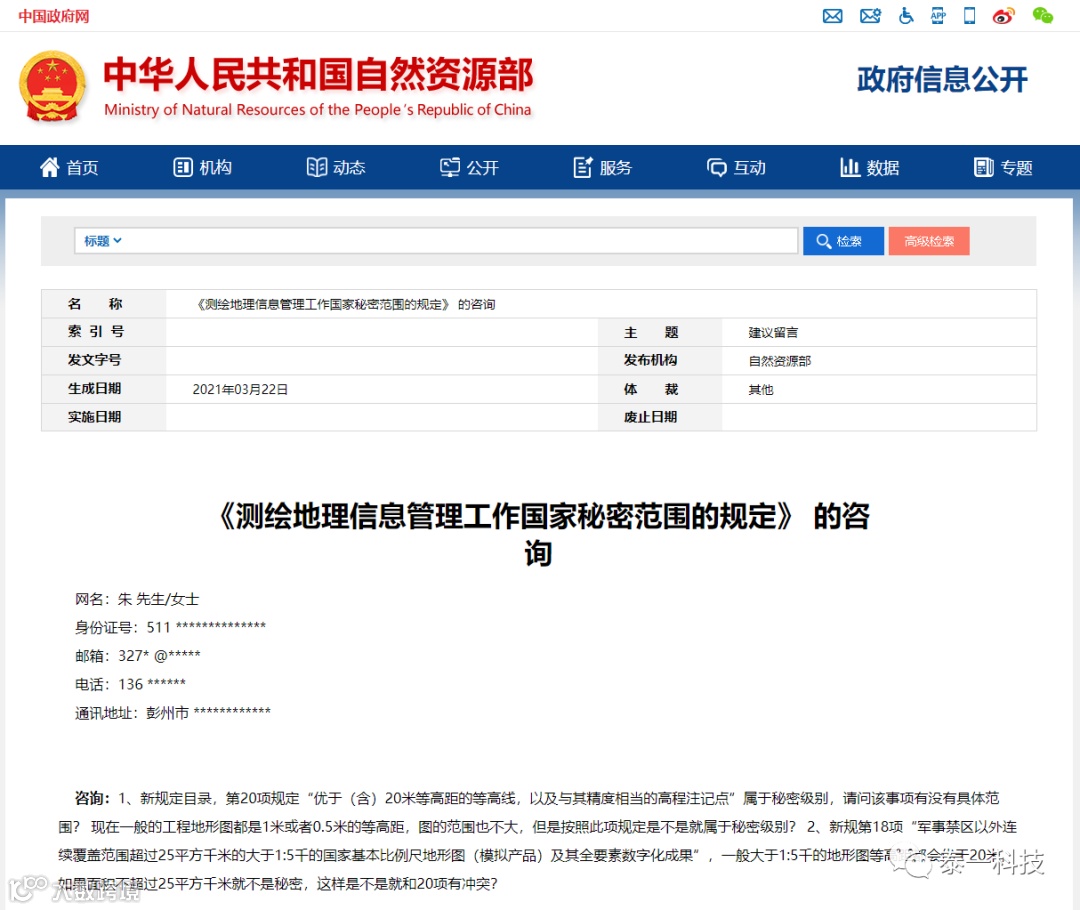Open the 公开 menu item
This screenshot has height=910, width=1080.
tap(482, 167)
